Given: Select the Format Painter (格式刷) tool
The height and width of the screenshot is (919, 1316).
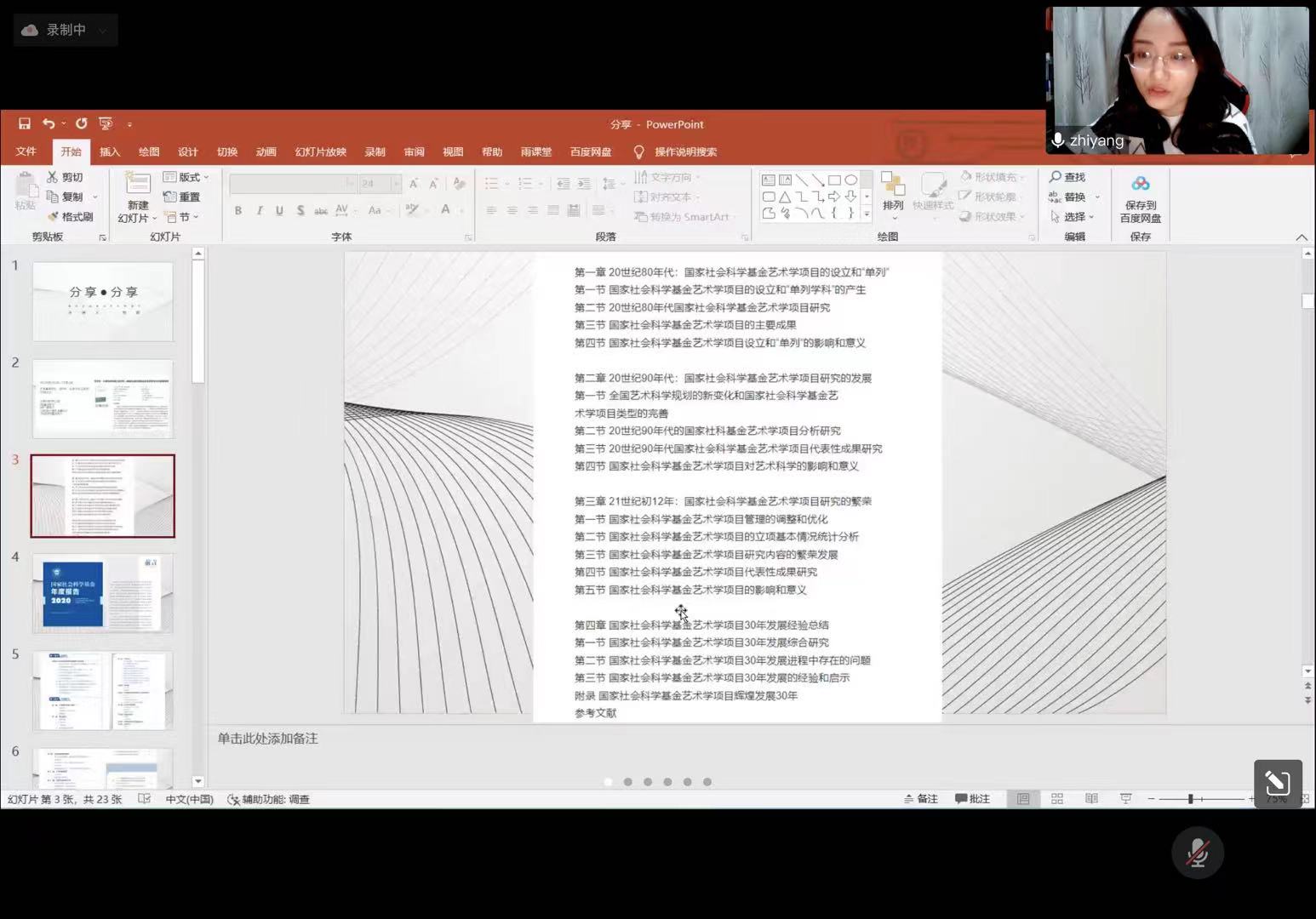Looking at the screenshot, I should pyautogui.click(x=71, y=217).
